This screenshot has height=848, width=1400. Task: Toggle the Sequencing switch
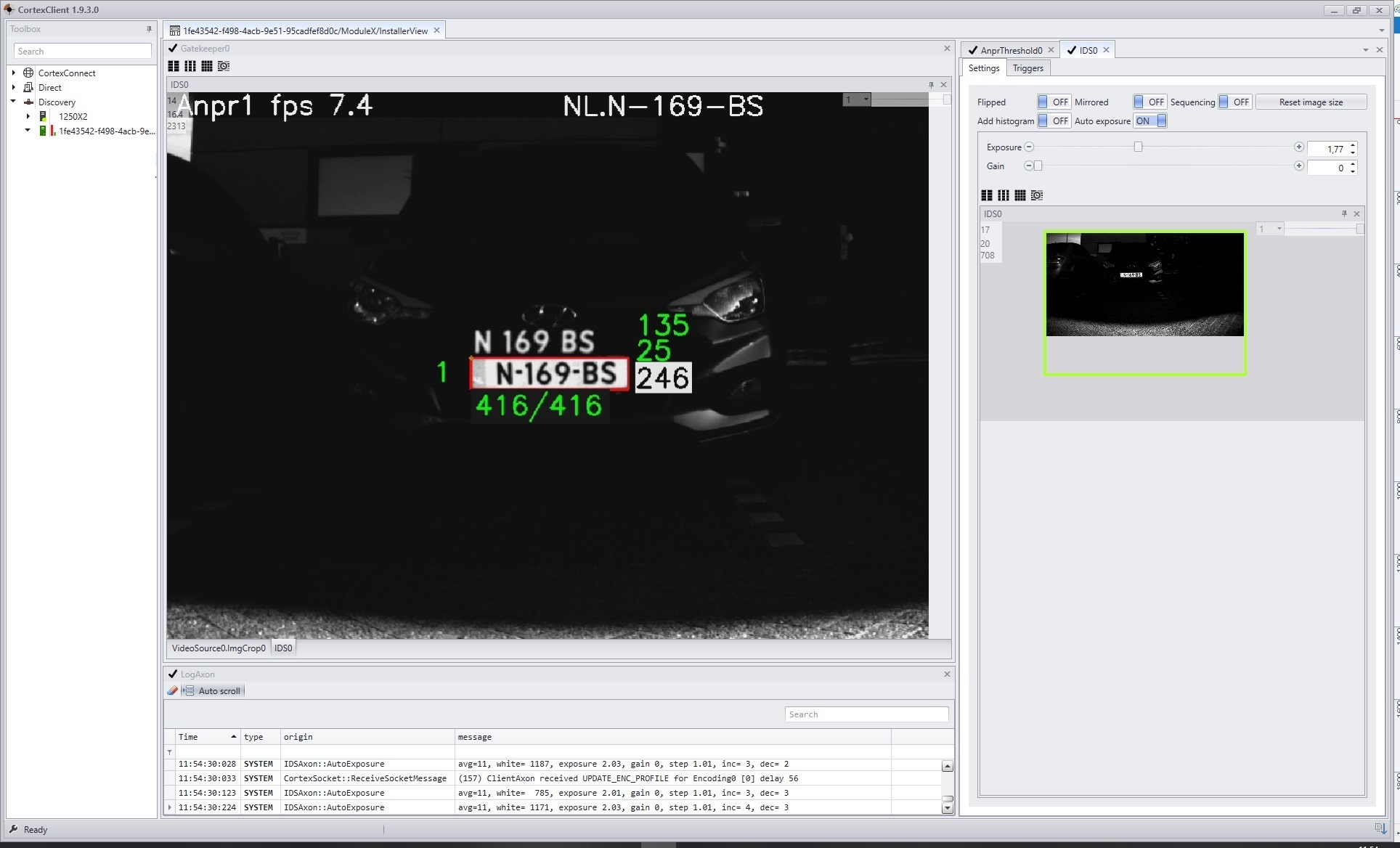click(x=1234, y=102)
